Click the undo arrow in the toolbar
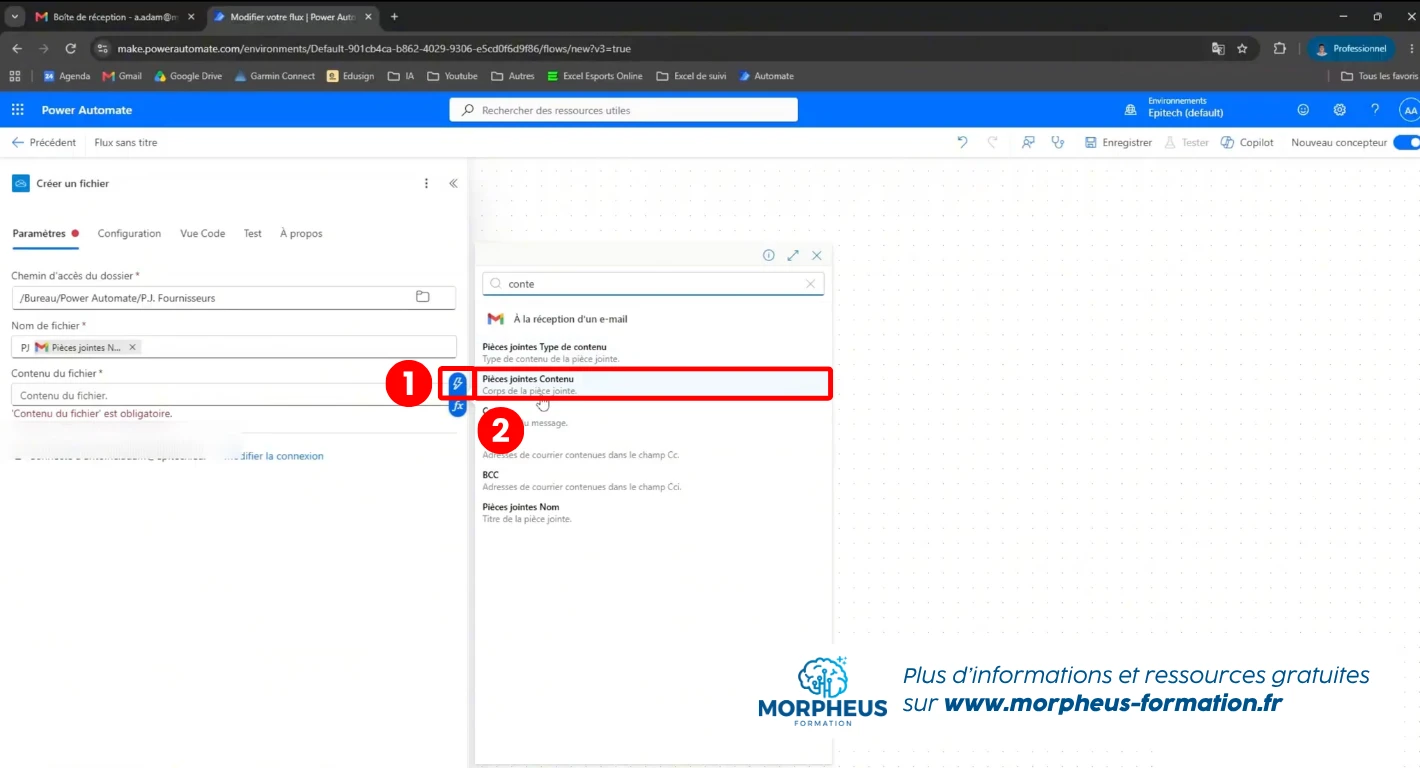 pyautogui.click(x=962, y=143)
